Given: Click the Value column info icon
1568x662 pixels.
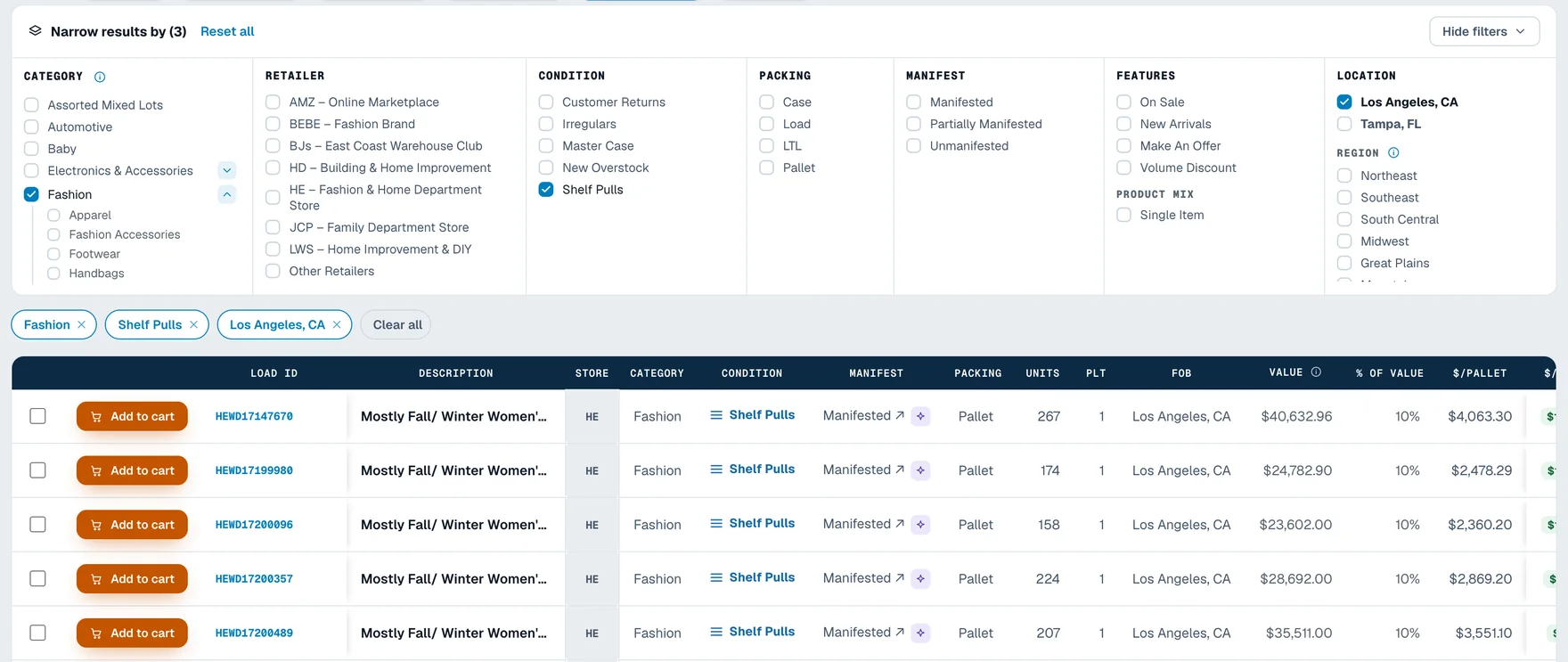Looking at the screenshot, I should click(1316, 372).
